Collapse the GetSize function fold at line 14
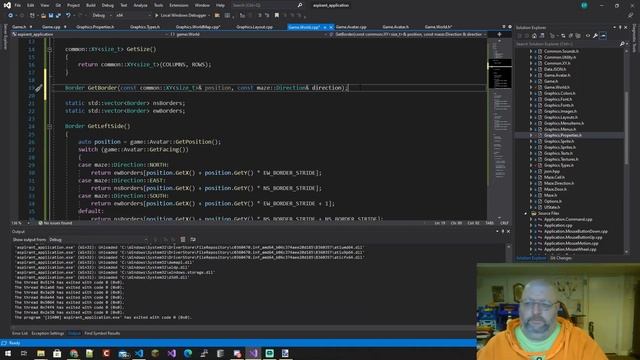Screen dimensions: 640x360 (x=49, y=49)
